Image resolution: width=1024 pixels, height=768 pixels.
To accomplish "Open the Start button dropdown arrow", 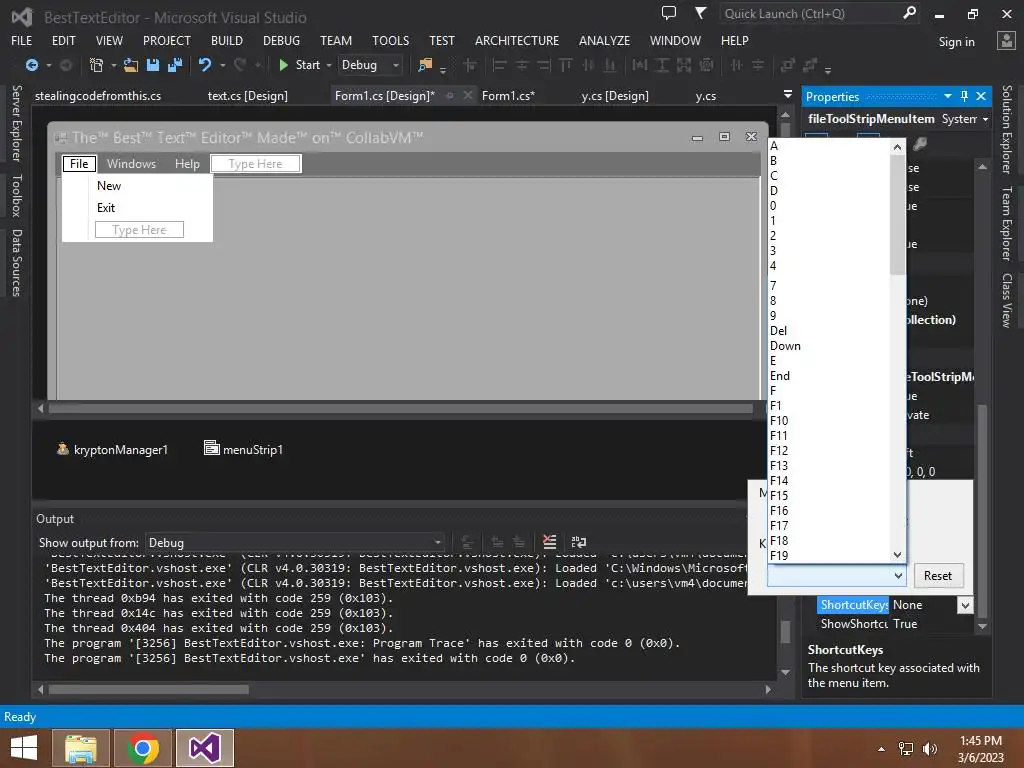I will (328, 65).
